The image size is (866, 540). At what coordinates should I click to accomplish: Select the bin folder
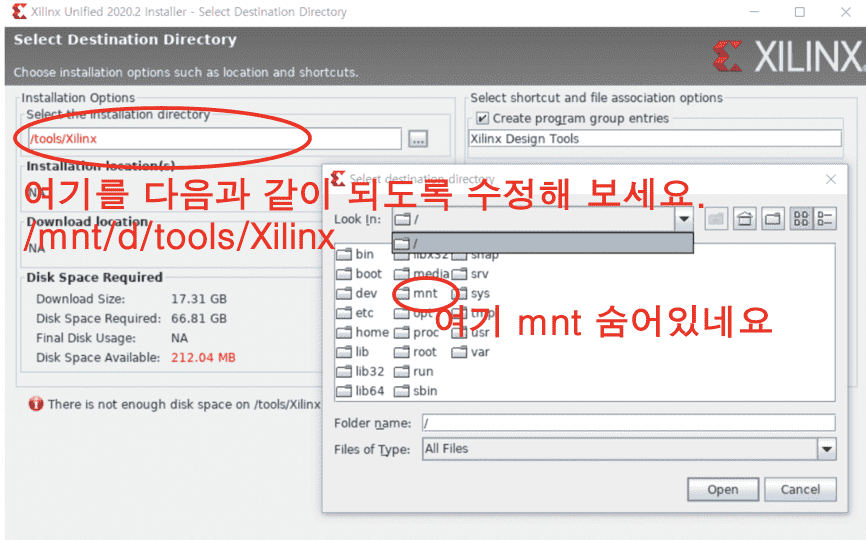pos(356,254)
